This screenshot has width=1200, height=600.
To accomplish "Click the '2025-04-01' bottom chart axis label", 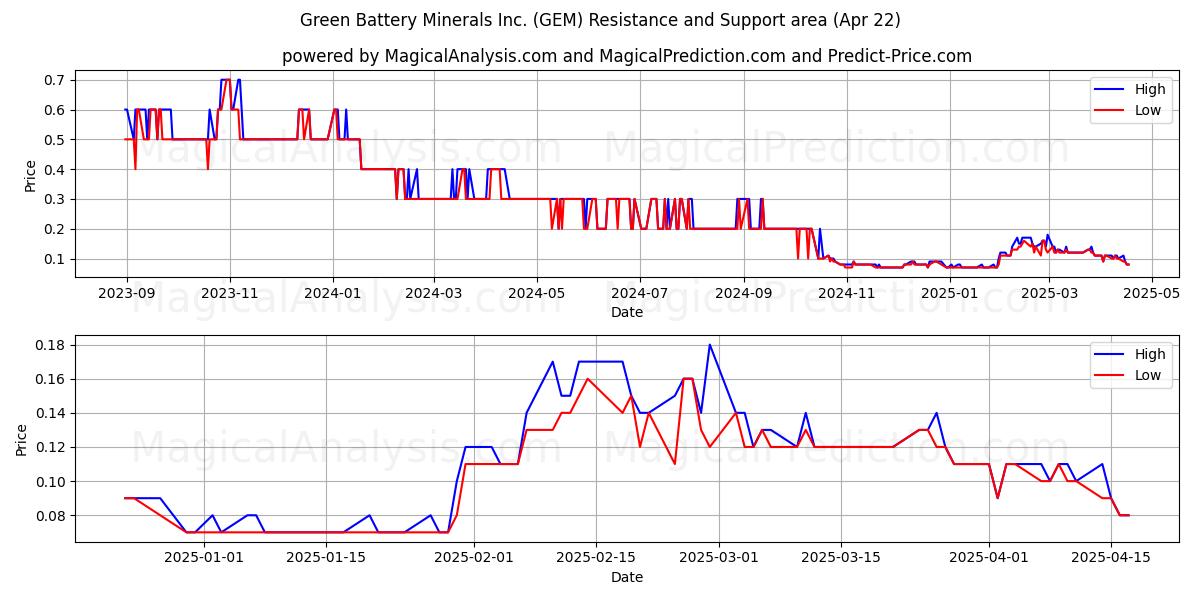I will [989, 558].
